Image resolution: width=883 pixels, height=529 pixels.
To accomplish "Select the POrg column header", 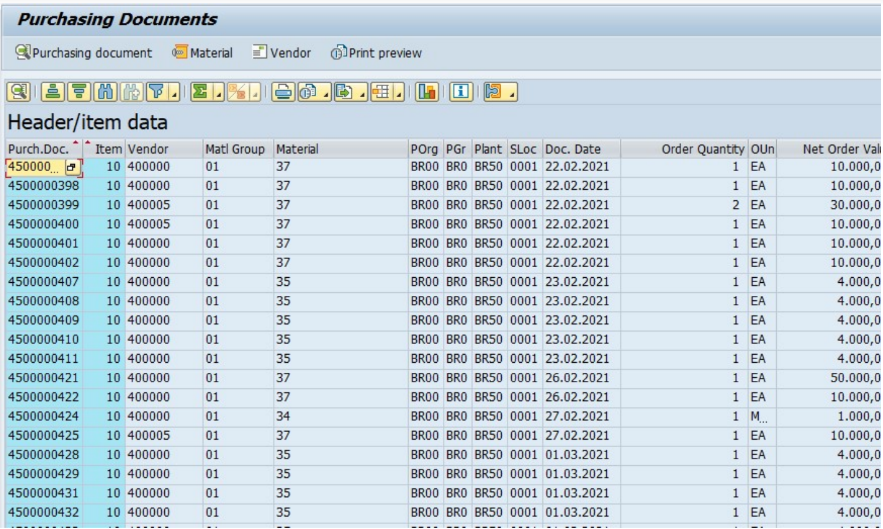I will [x=426, y=149].
